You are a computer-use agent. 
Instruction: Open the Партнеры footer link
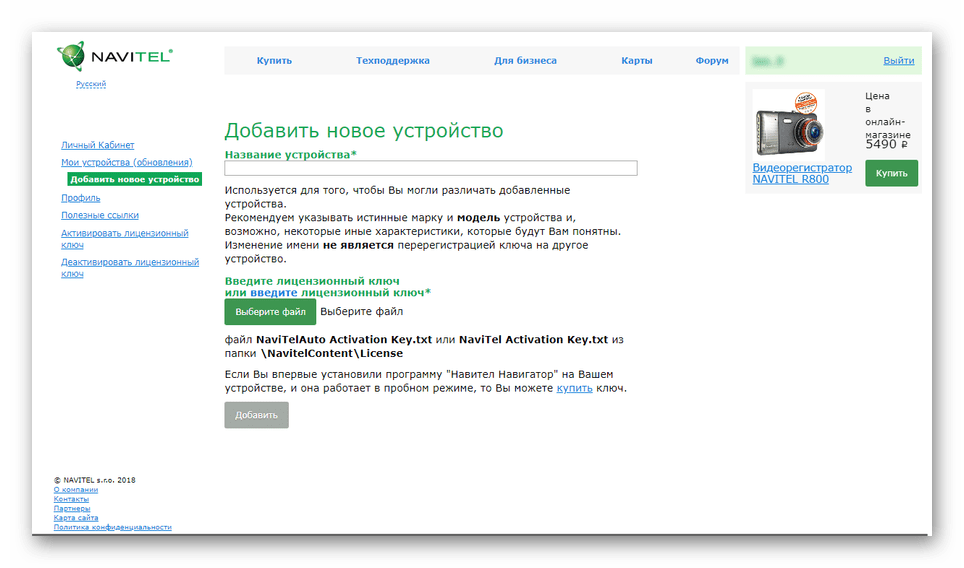pyautogui.click(x=72, y=508)
